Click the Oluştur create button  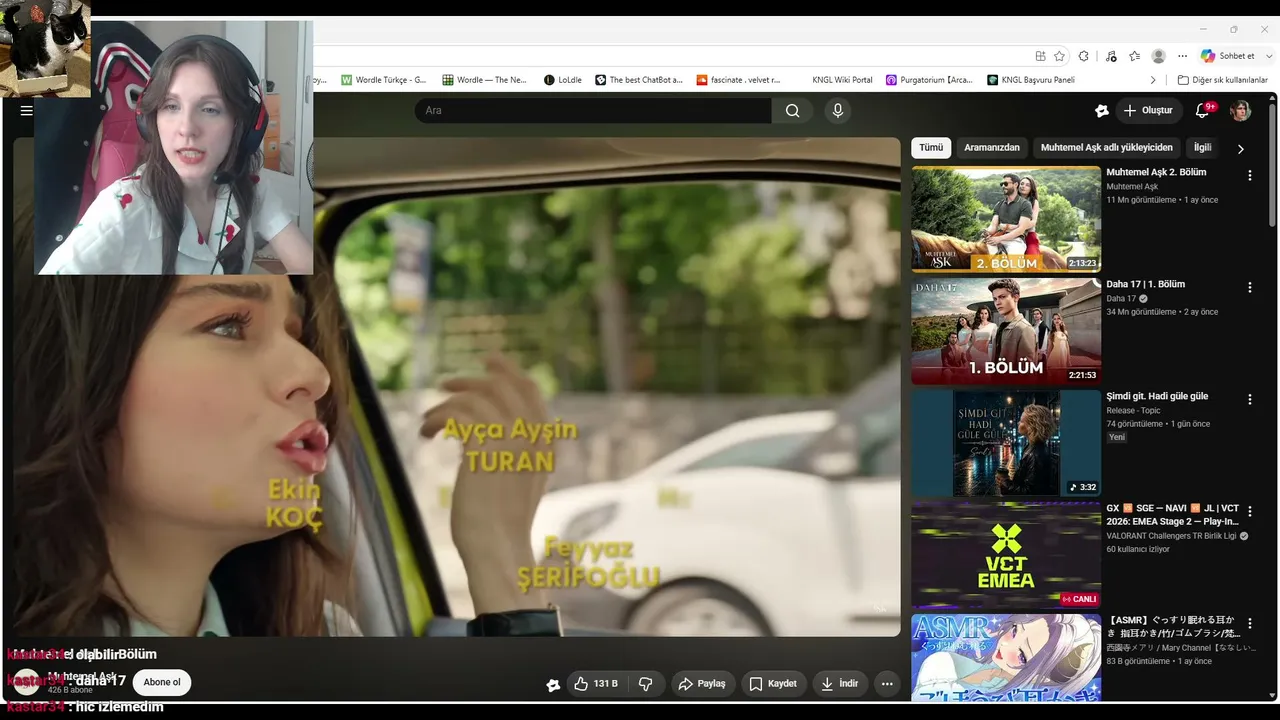click(1150, 110)
